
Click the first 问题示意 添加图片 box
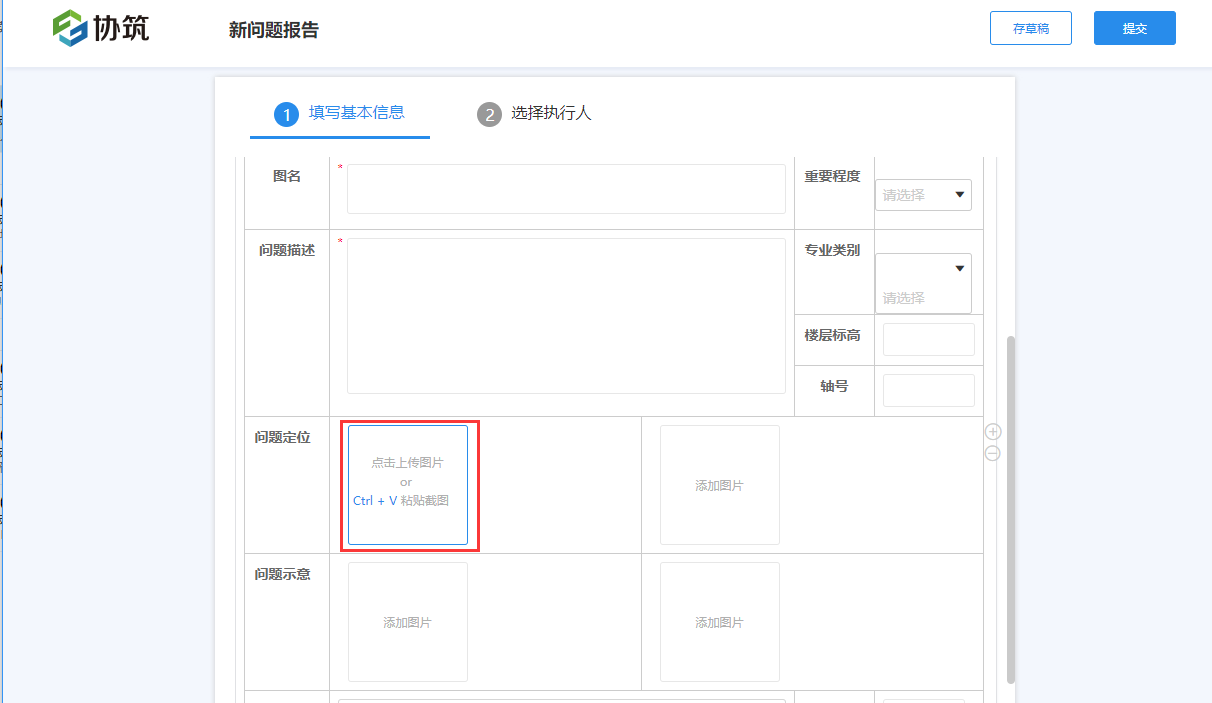point(407,621)
